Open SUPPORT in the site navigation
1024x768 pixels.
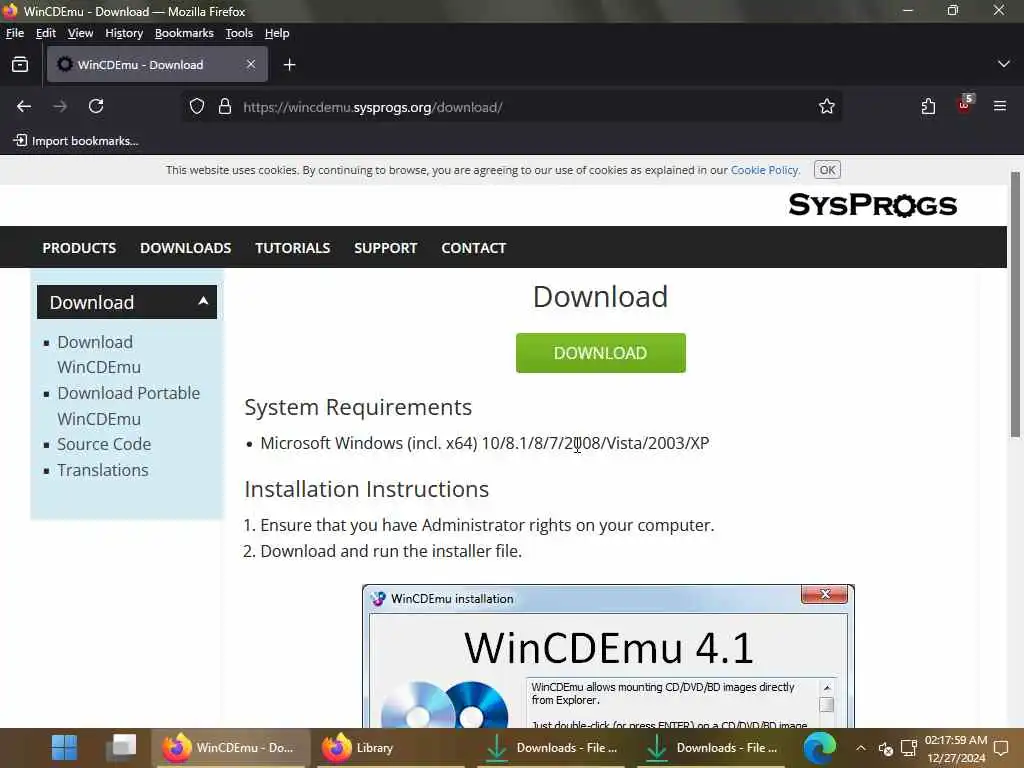coord(385,248)
